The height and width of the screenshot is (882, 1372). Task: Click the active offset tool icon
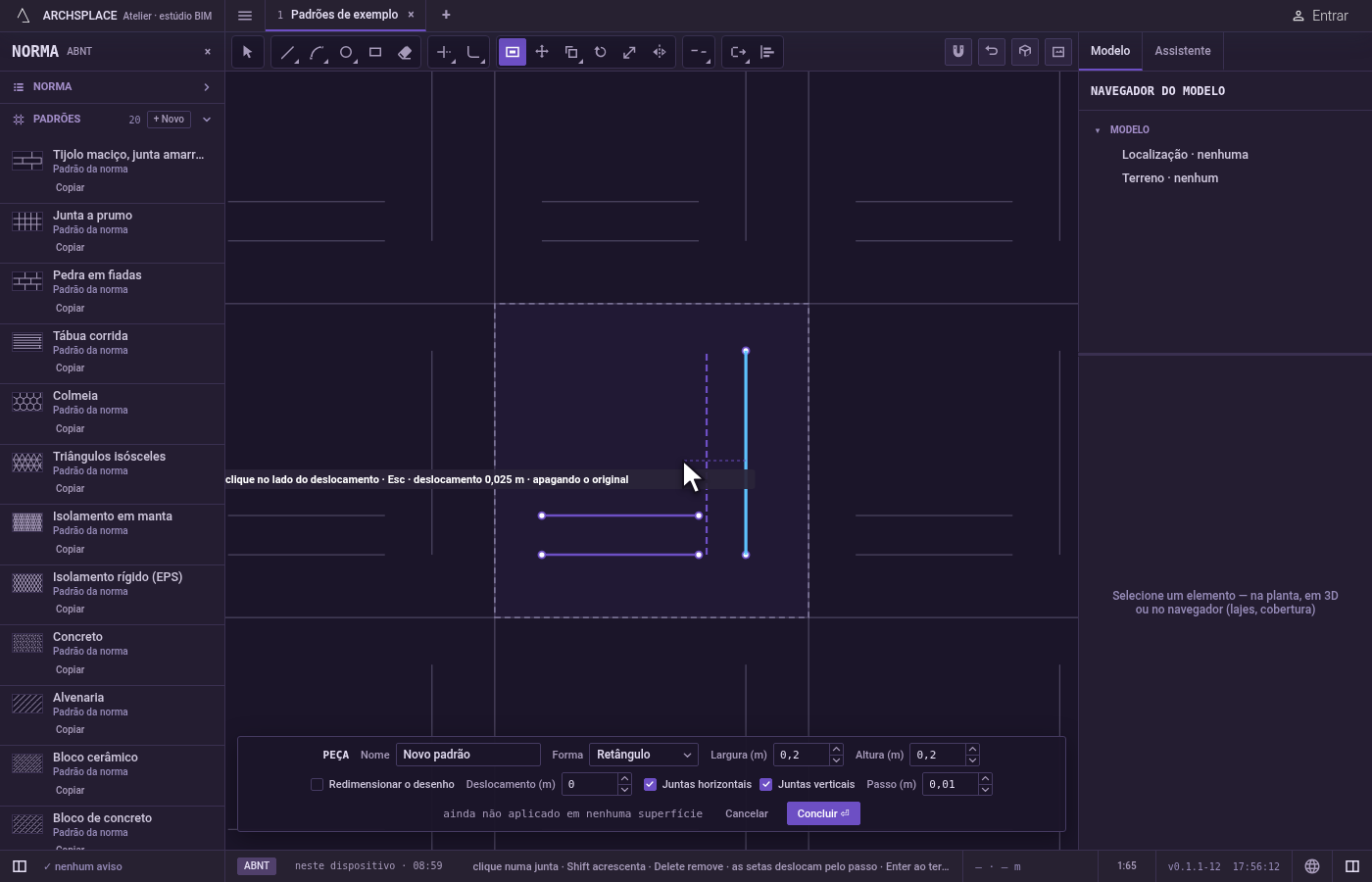(x=513, y=52)
